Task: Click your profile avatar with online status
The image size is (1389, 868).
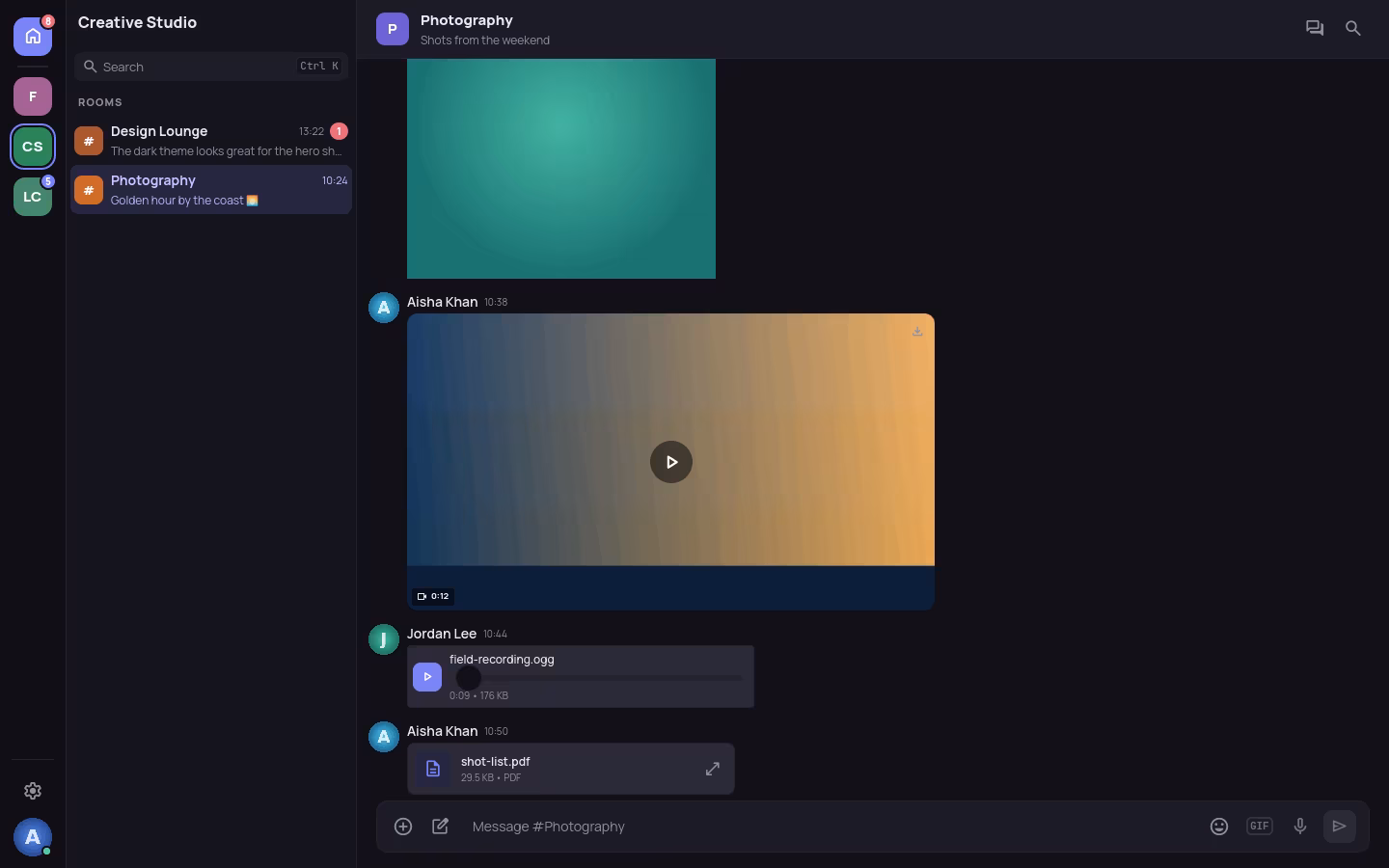Action: [33, 837]
